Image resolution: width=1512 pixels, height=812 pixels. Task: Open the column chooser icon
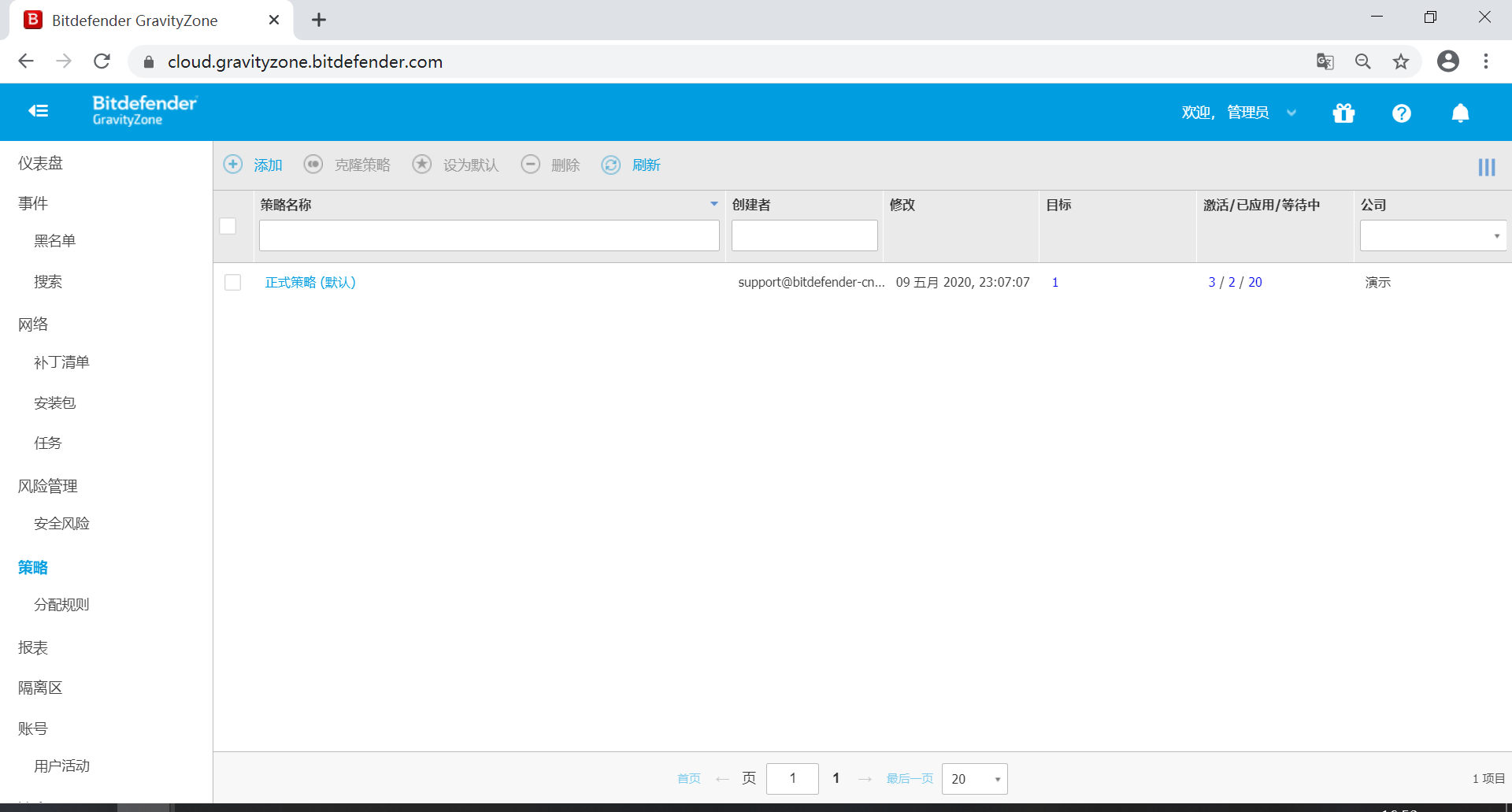pyautogui.click(x=1486, y=167)
